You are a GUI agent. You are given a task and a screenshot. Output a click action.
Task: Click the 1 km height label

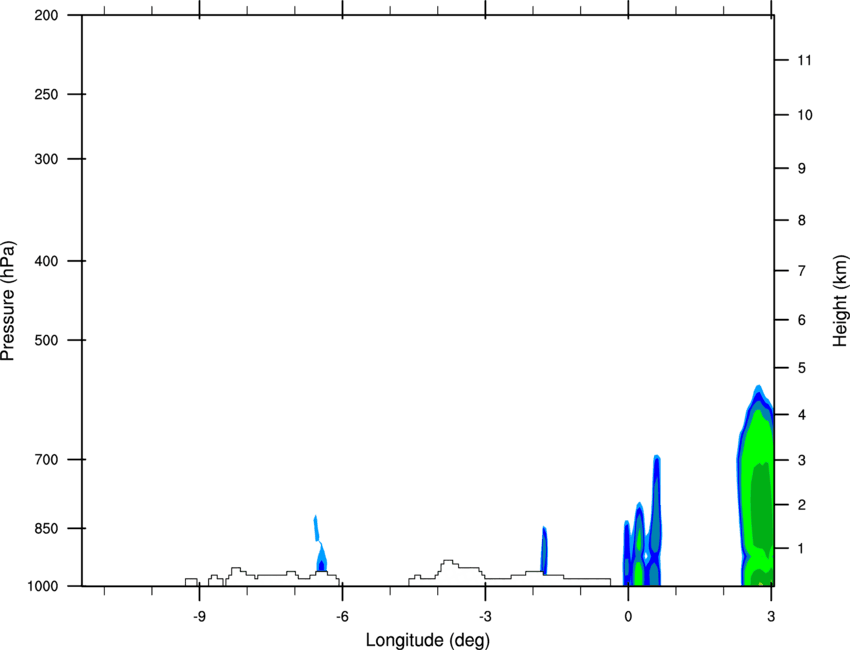pyautogui.click(x=802, y=549)
